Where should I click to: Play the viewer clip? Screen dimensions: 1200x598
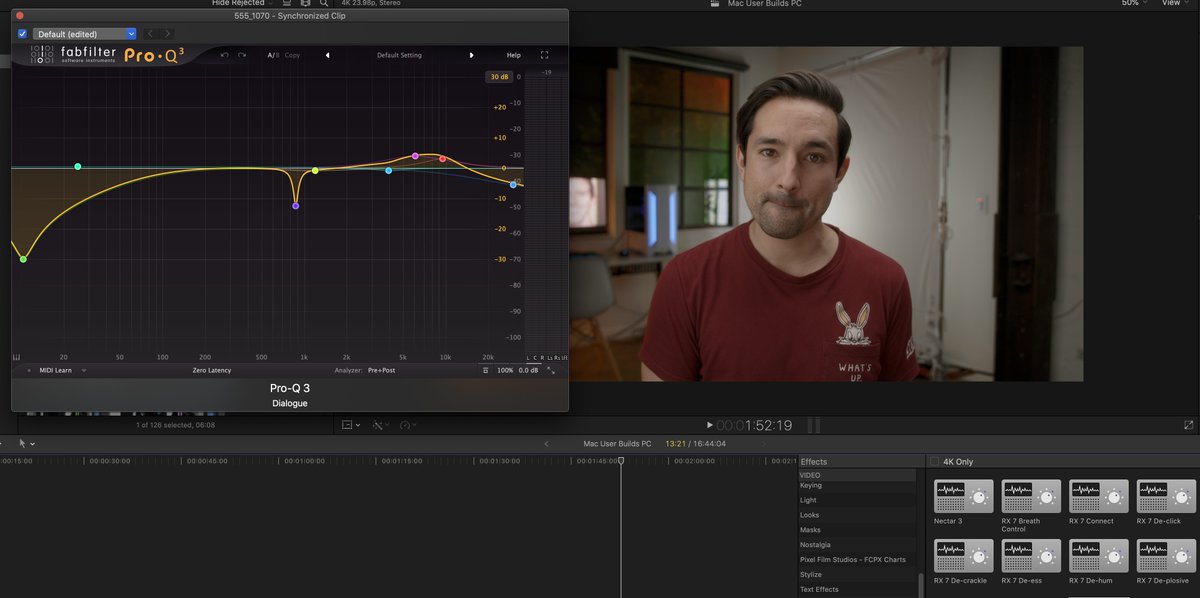(710, 425)
